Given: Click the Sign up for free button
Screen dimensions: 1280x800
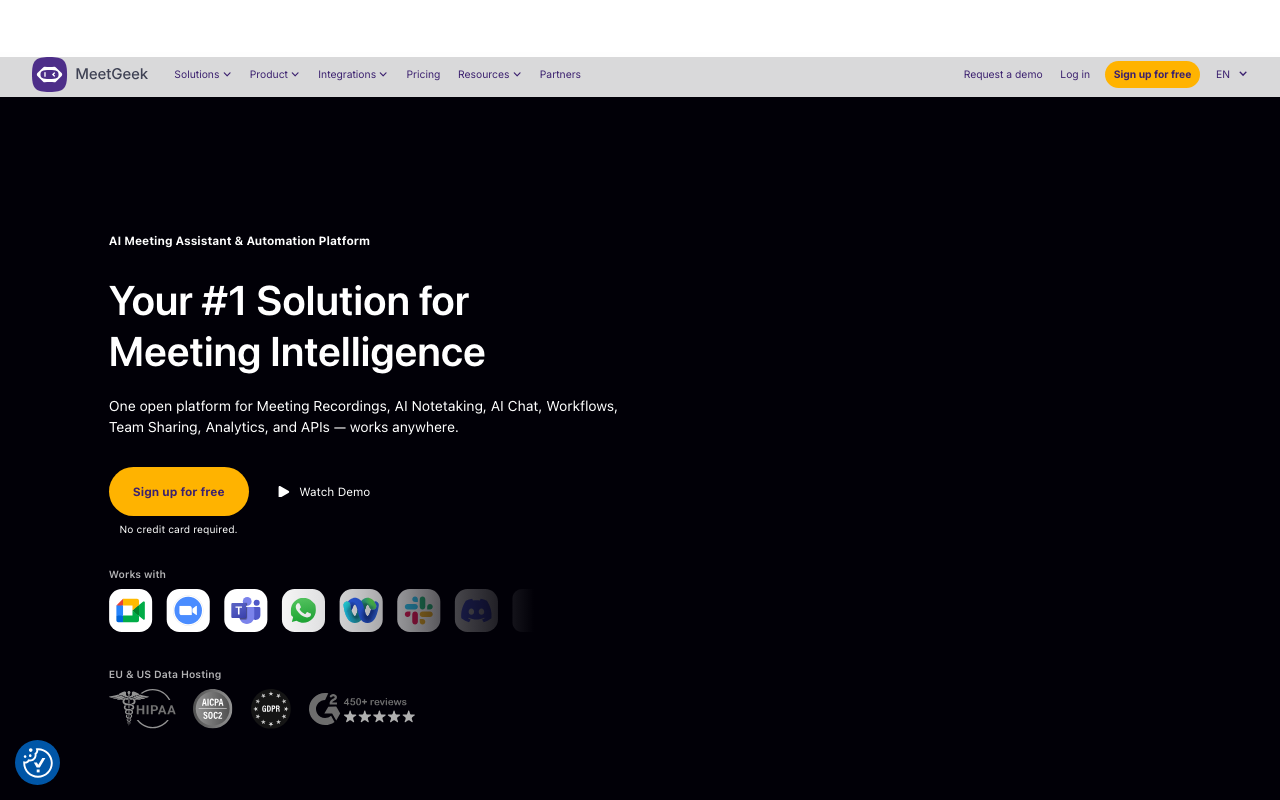Looking at the screenshot, I should pyautogui.click(x=1152, y=74).
